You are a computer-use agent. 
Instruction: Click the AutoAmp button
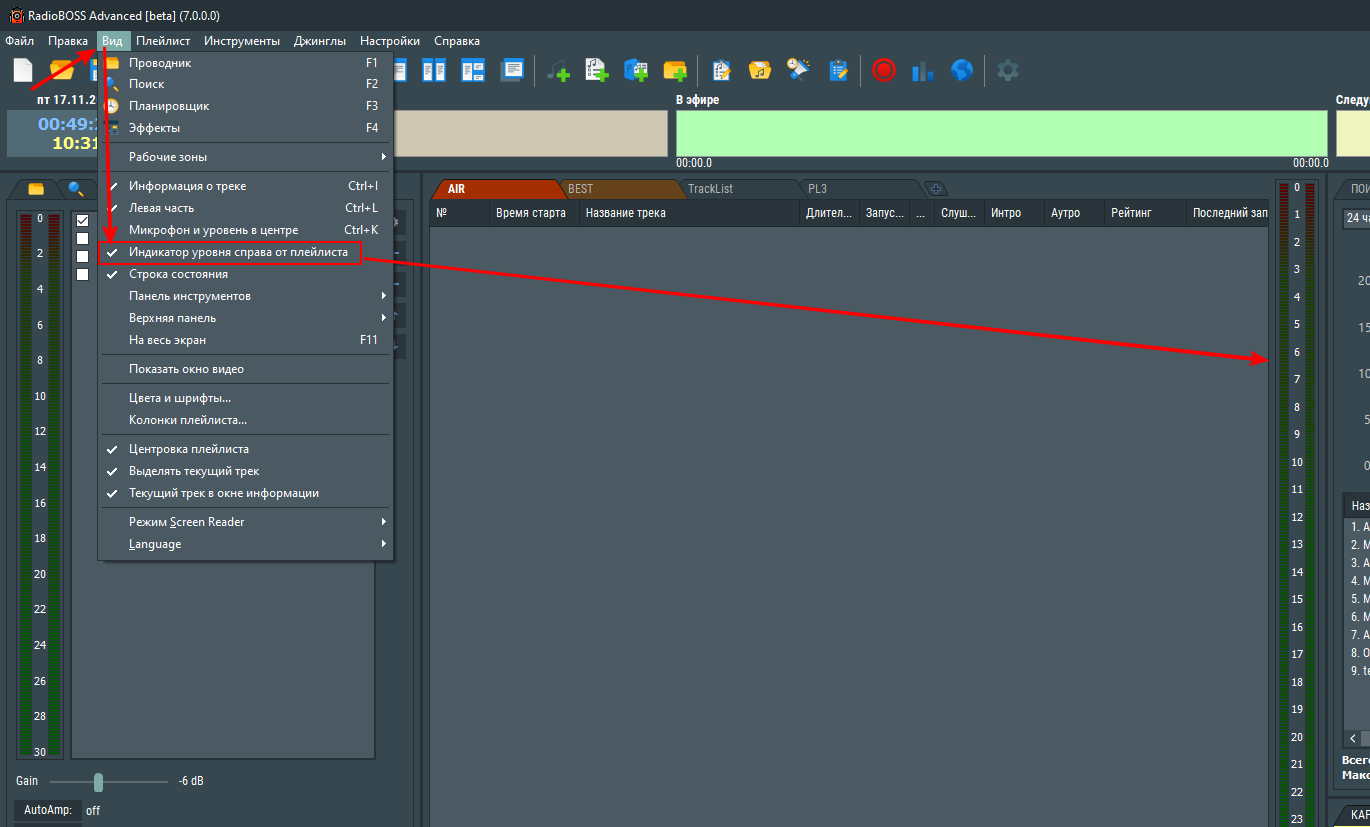coord(48,810)
